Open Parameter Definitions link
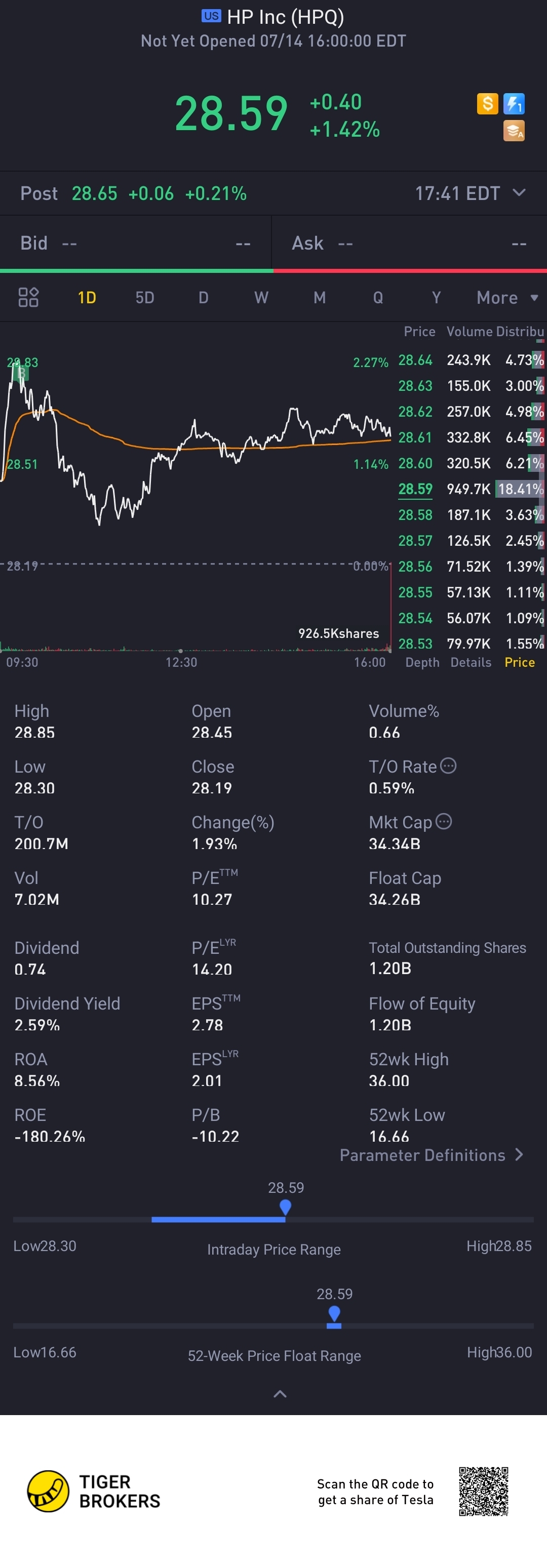547x1568 pixels. (x=431, y=1155)
